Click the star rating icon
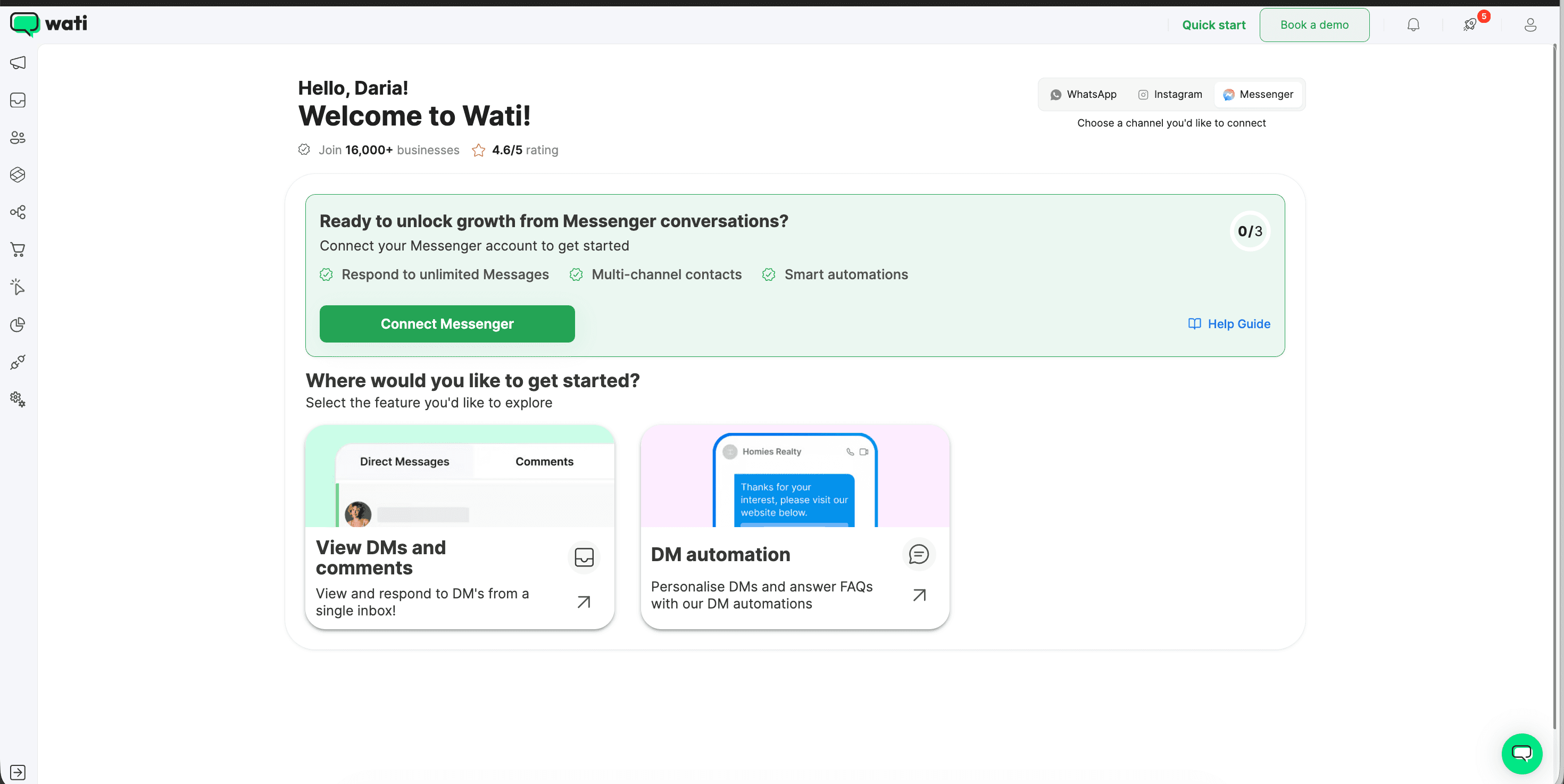 [x=478, y=150]
